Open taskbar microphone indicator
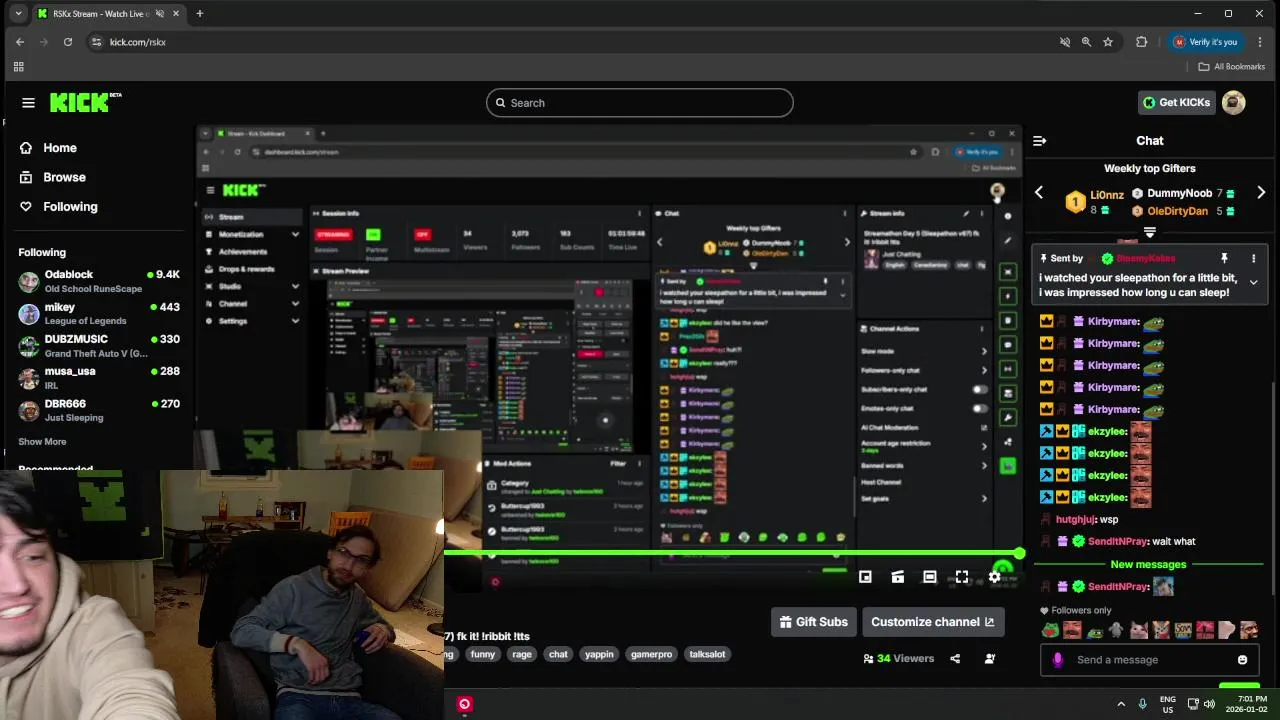The height and width of the screenshot is (720, 1280). [1142, 704]
